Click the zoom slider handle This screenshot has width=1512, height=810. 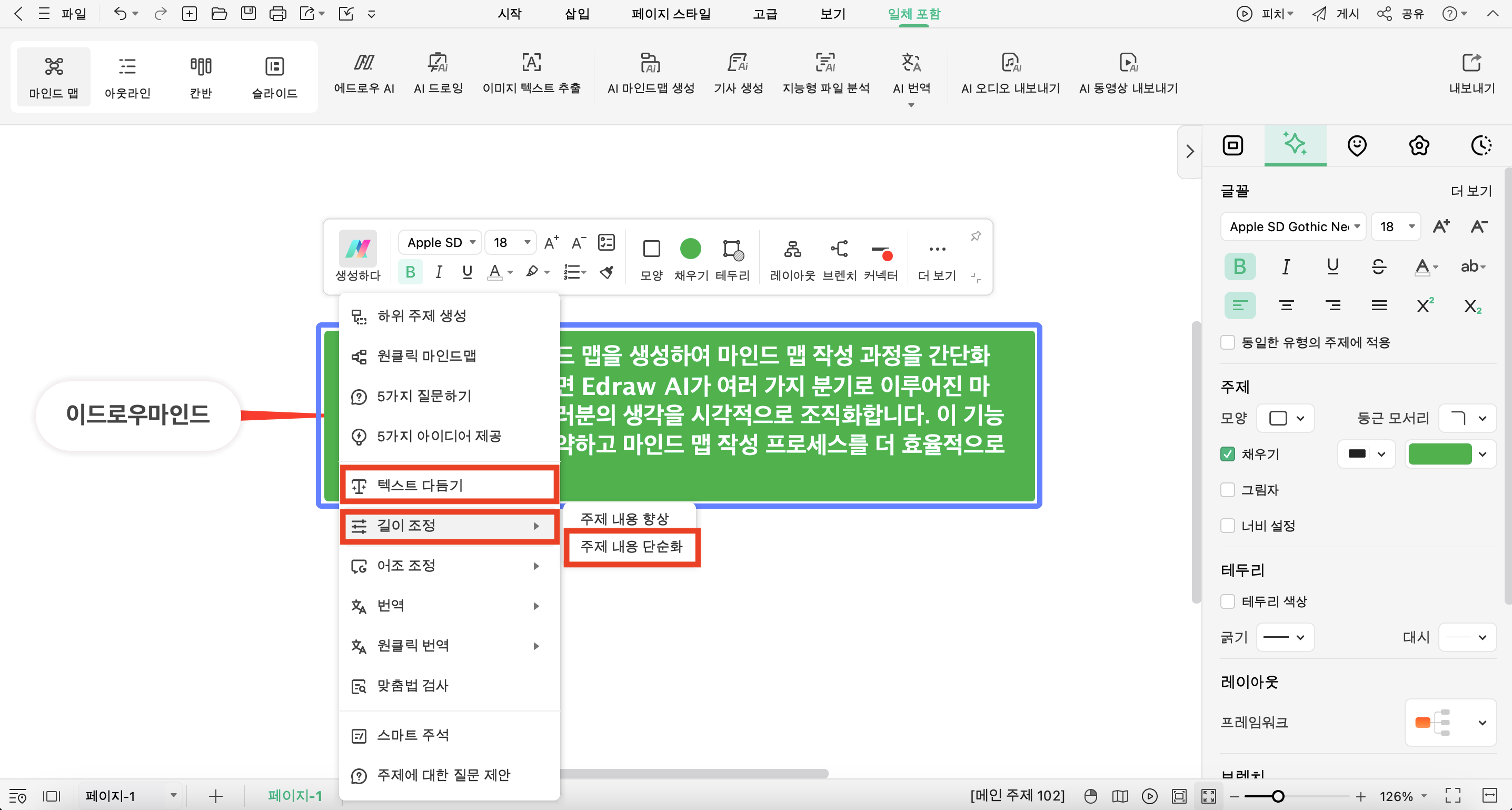coord(1278,796)
